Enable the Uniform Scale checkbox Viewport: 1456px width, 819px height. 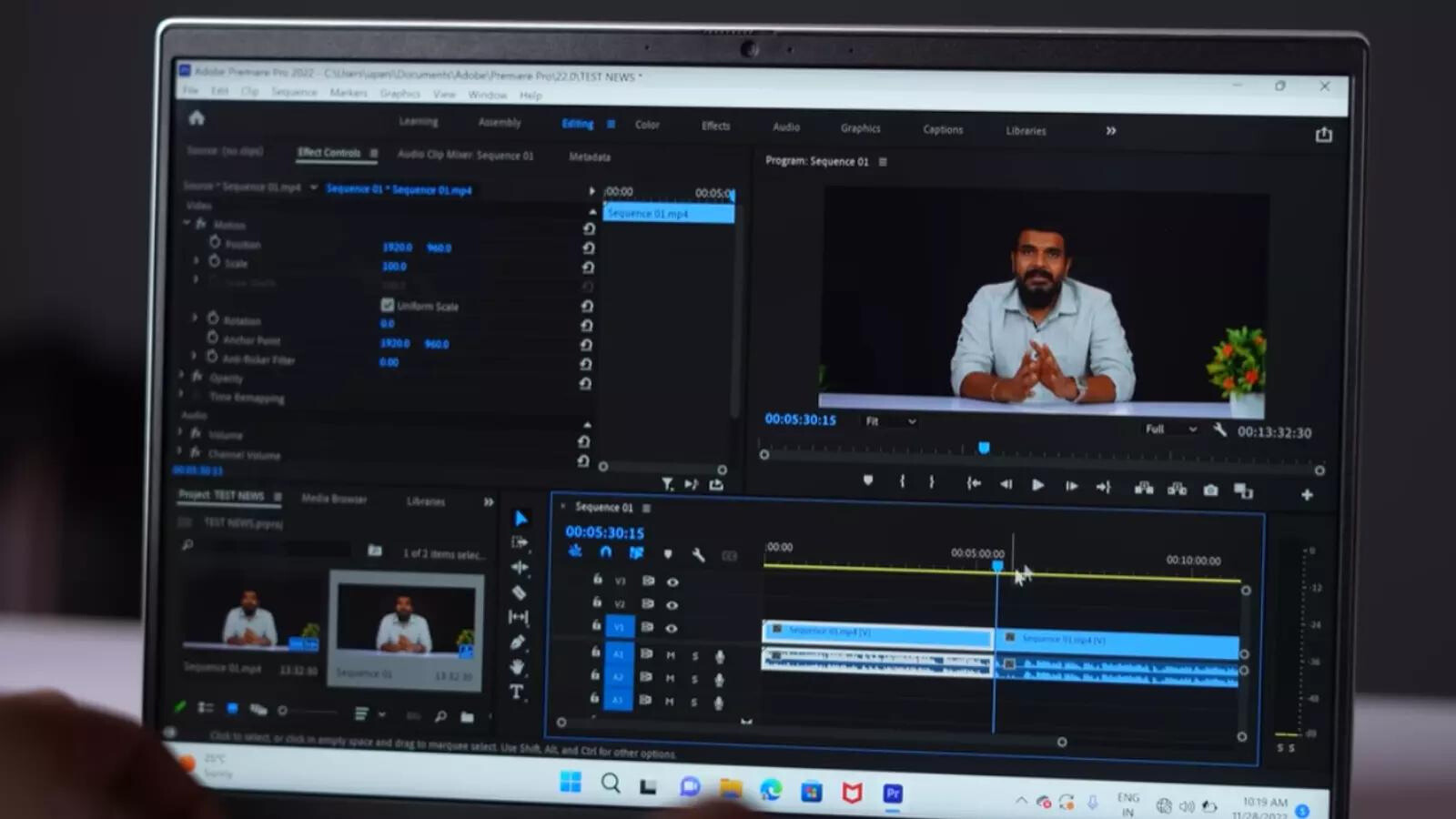coord(388,305)
